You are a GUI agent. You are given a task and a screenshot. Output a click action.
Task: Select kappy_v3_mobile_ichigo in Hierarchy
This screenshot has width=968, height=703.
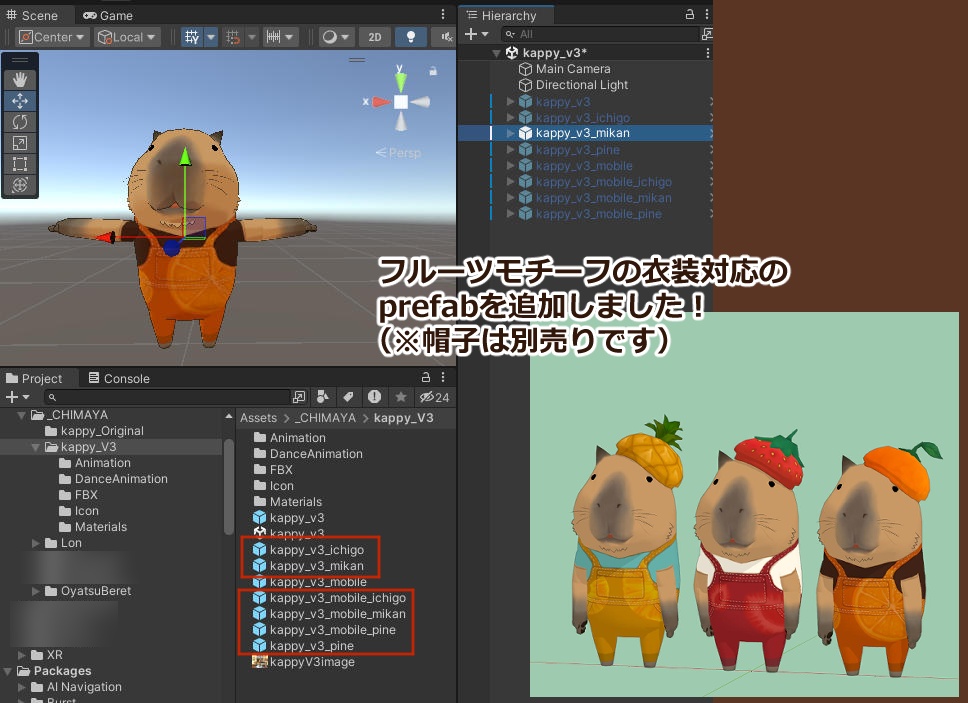point(603,182)
